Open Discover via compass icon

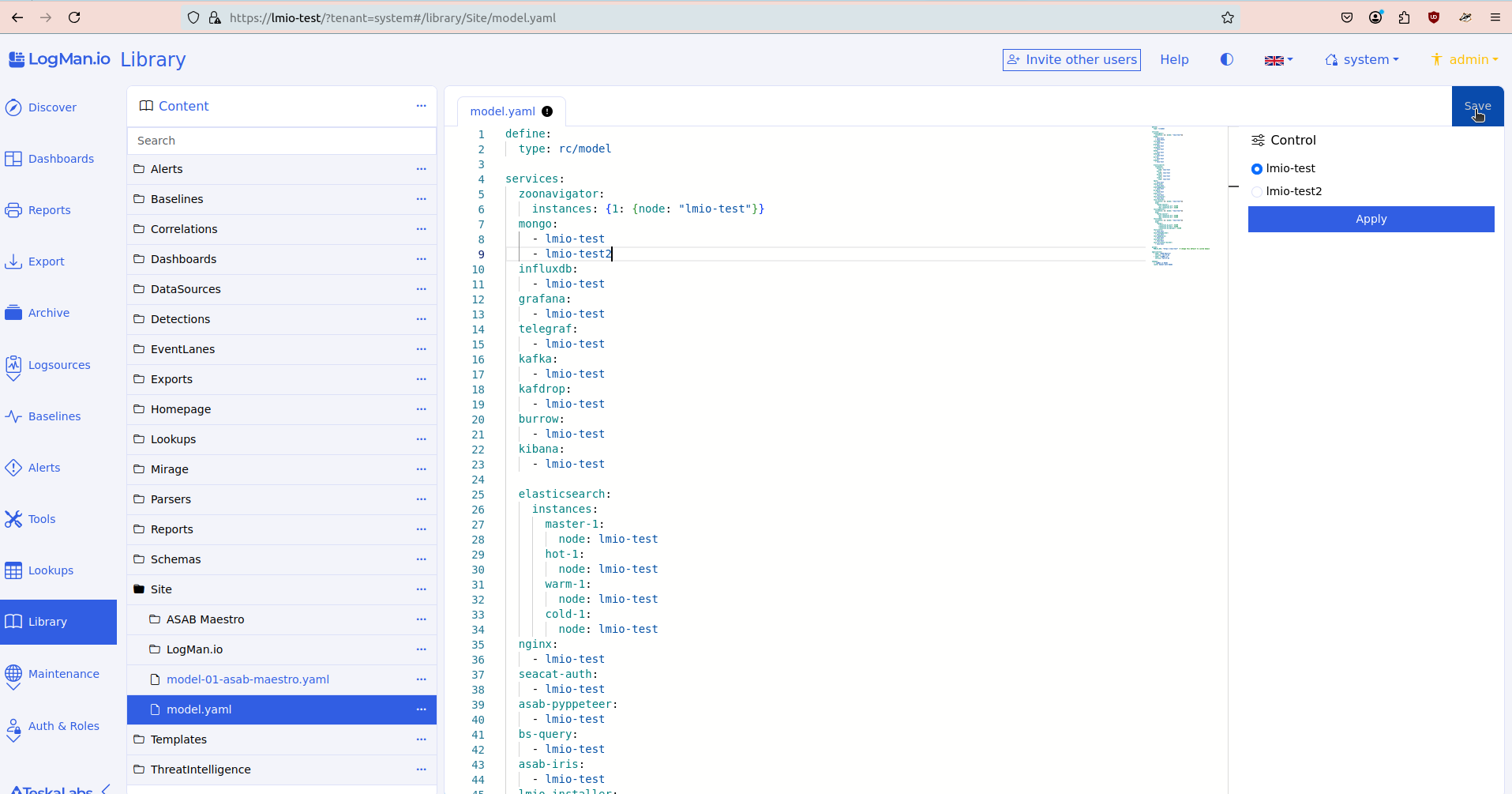click(x=13, y=107)
